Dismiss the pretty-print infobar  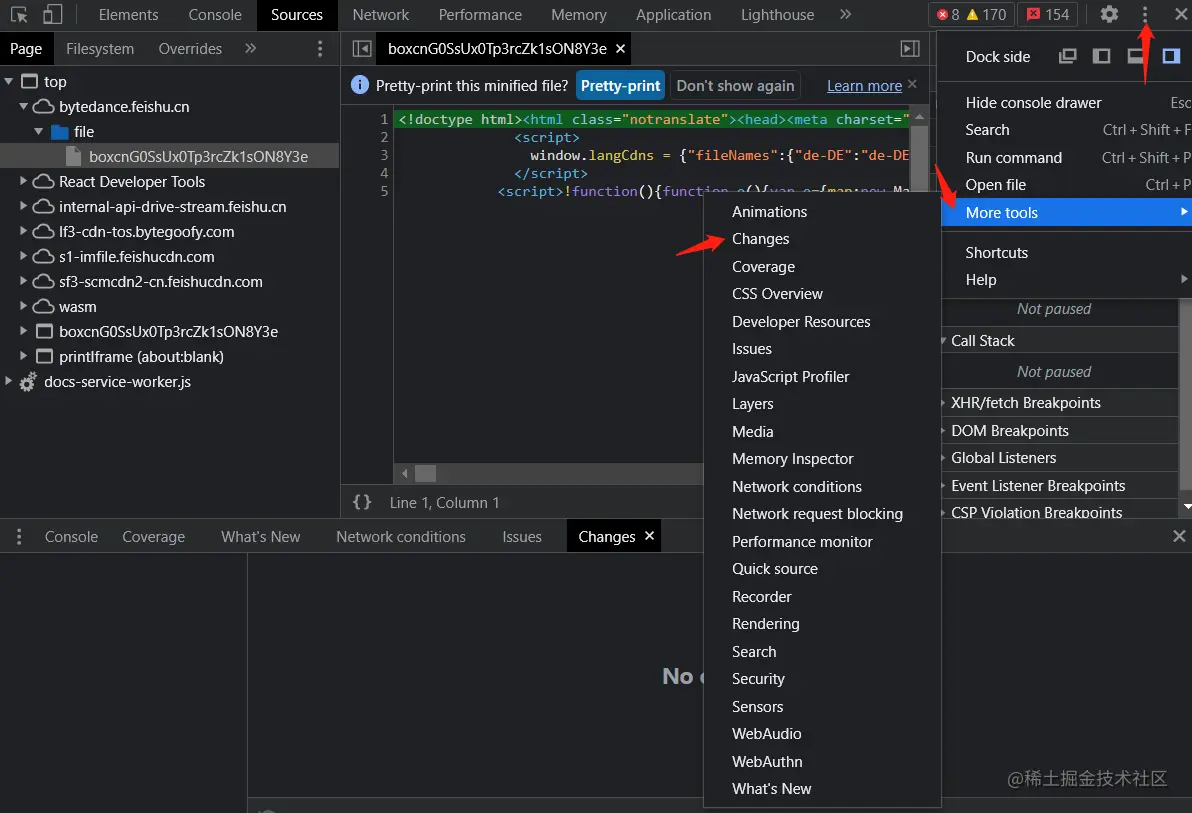click(x=912, y=84)
